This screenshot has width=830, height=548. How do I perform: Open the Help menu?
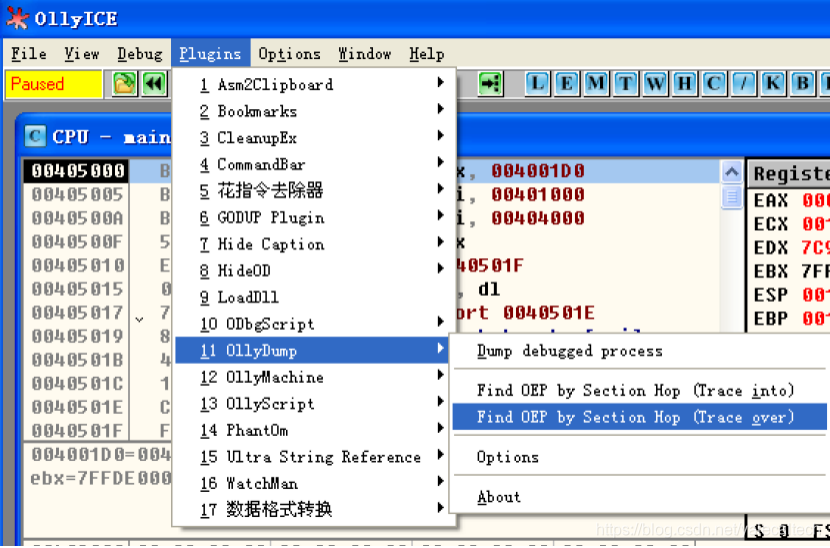[x=427, y=53]
